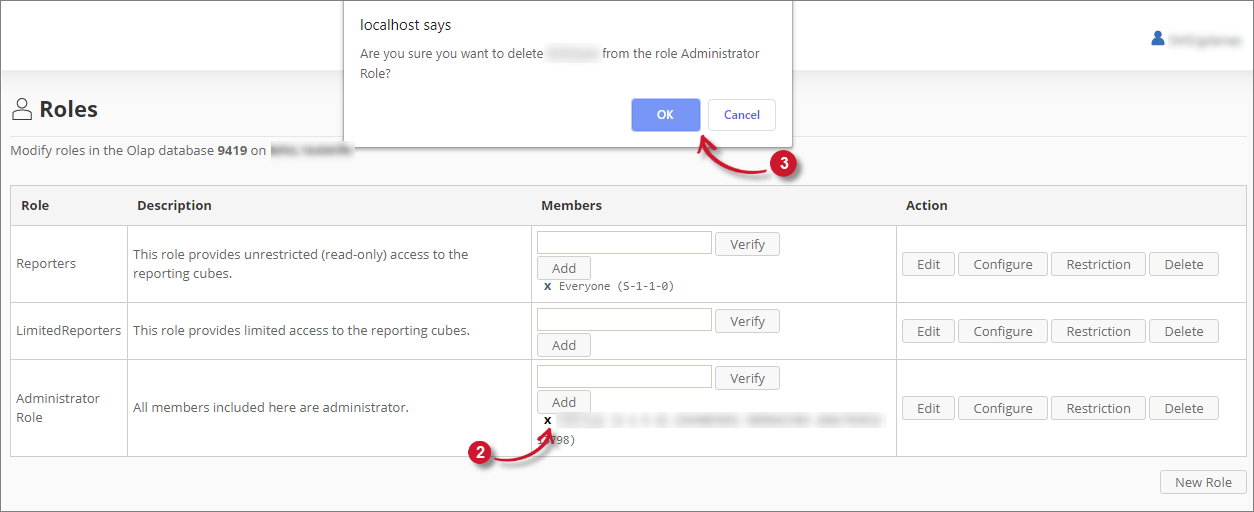The height and width of the screenshot is (512, 1254).
Task: Focus the Reporters member input field
Action: click(x=624, y=243)
